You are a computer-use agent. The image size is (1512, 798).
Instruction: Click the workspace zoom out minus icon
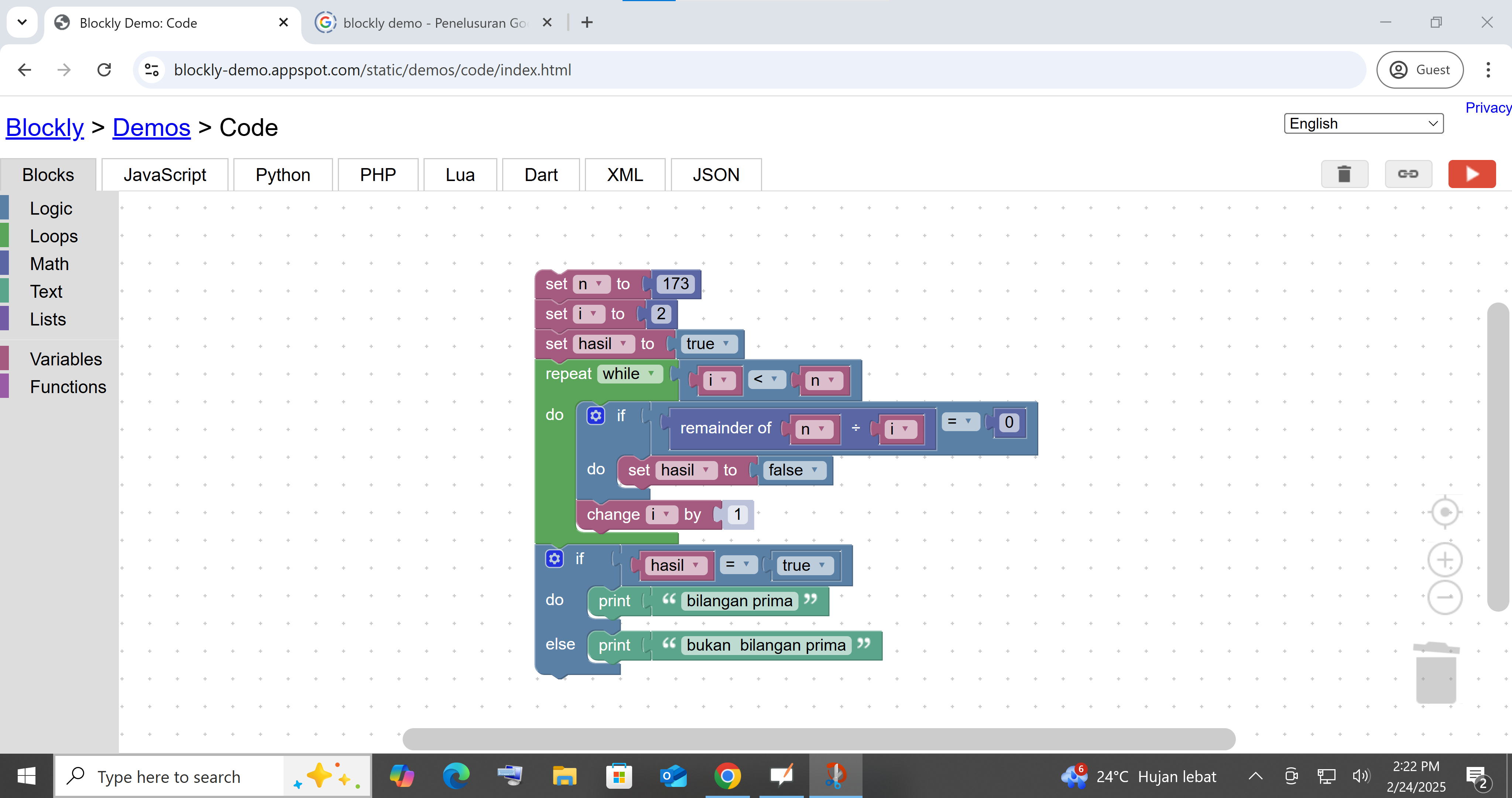pos(1444,597)
